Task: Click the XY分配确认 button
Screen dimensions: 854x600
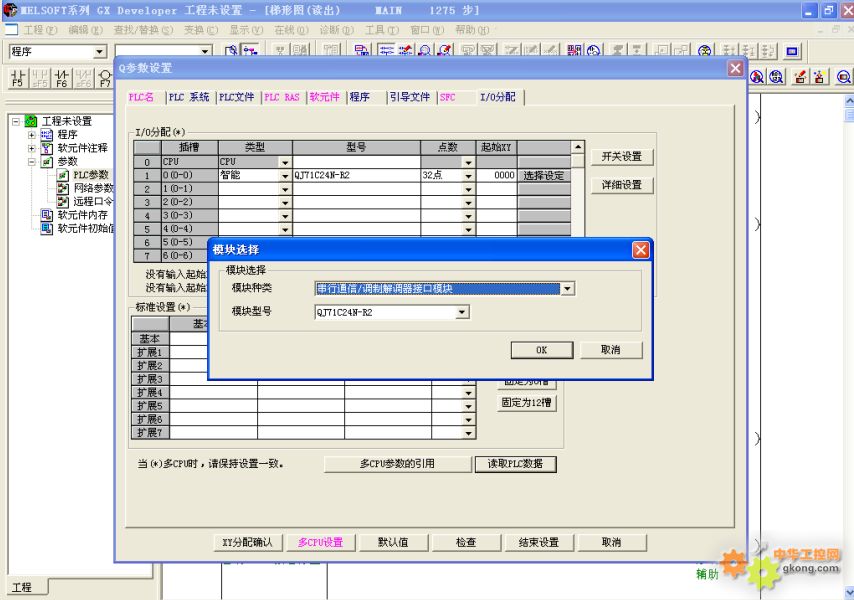Action: [x=247, y=542]
